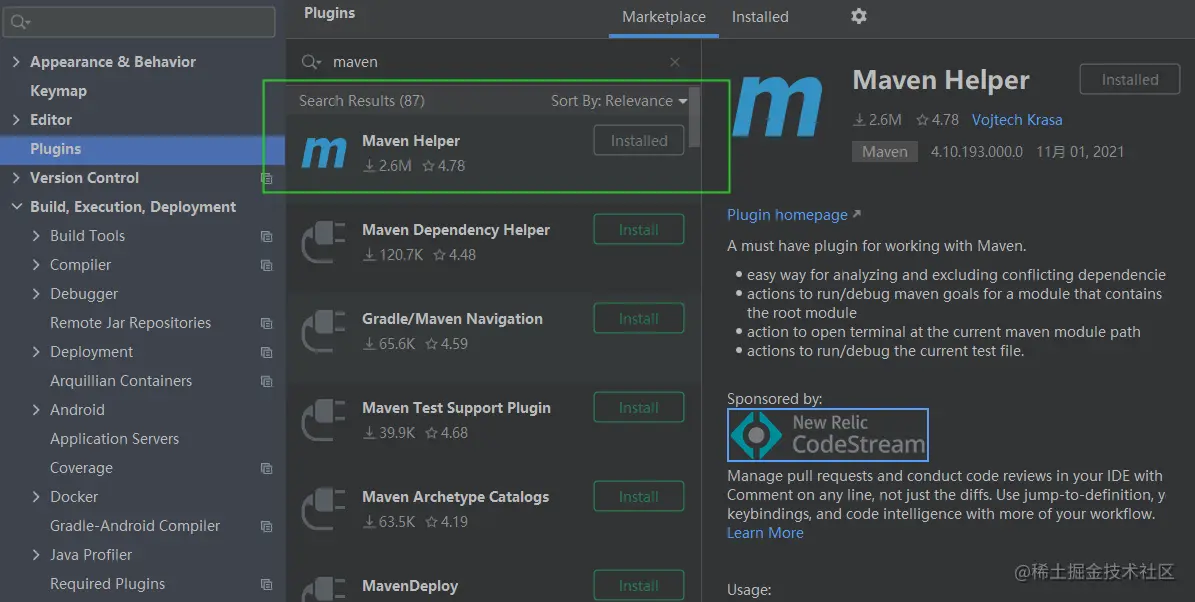Screen dimensions: 1195x602
Task: Expand the Compiler node
Action: (x=36, y=264)
